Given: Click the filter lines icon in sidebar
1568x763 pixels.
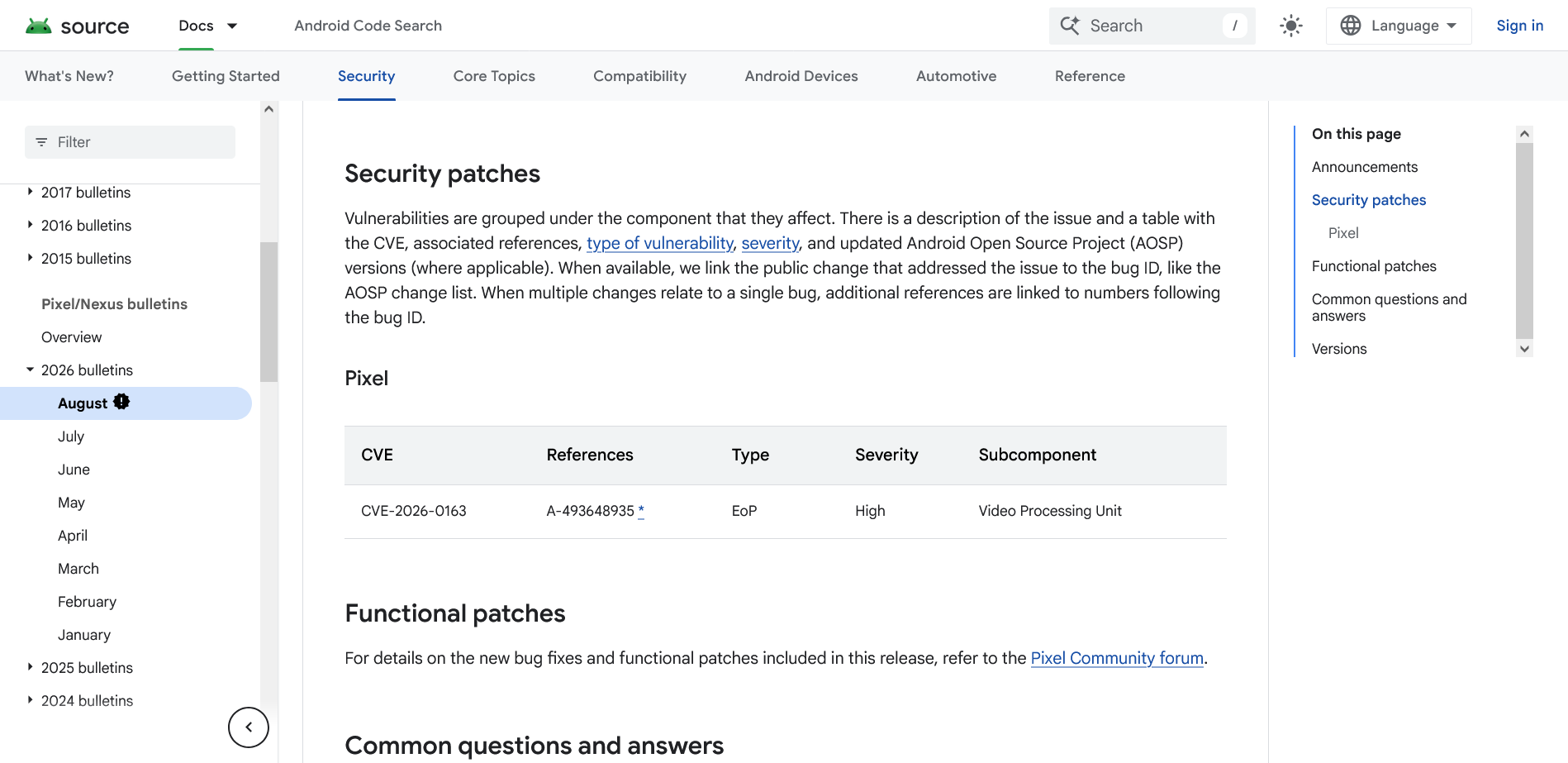Looking at the screenshot, I should tap(41, 142).
